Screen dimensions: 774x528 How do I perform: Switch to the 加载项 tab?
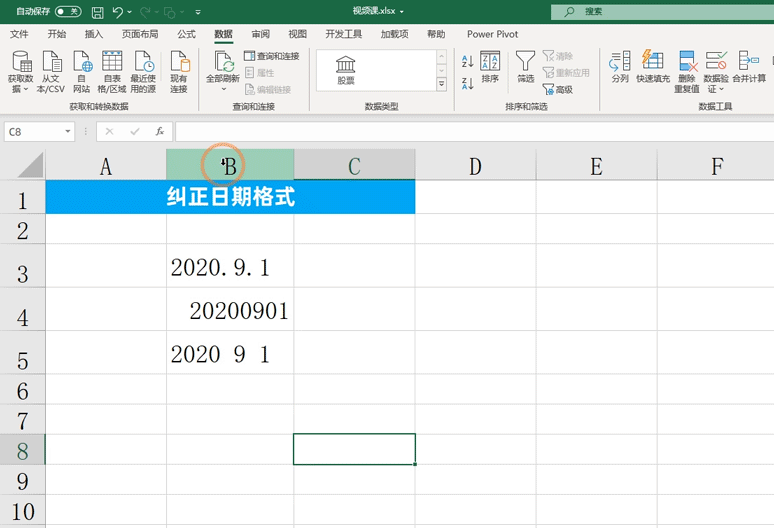394,34
